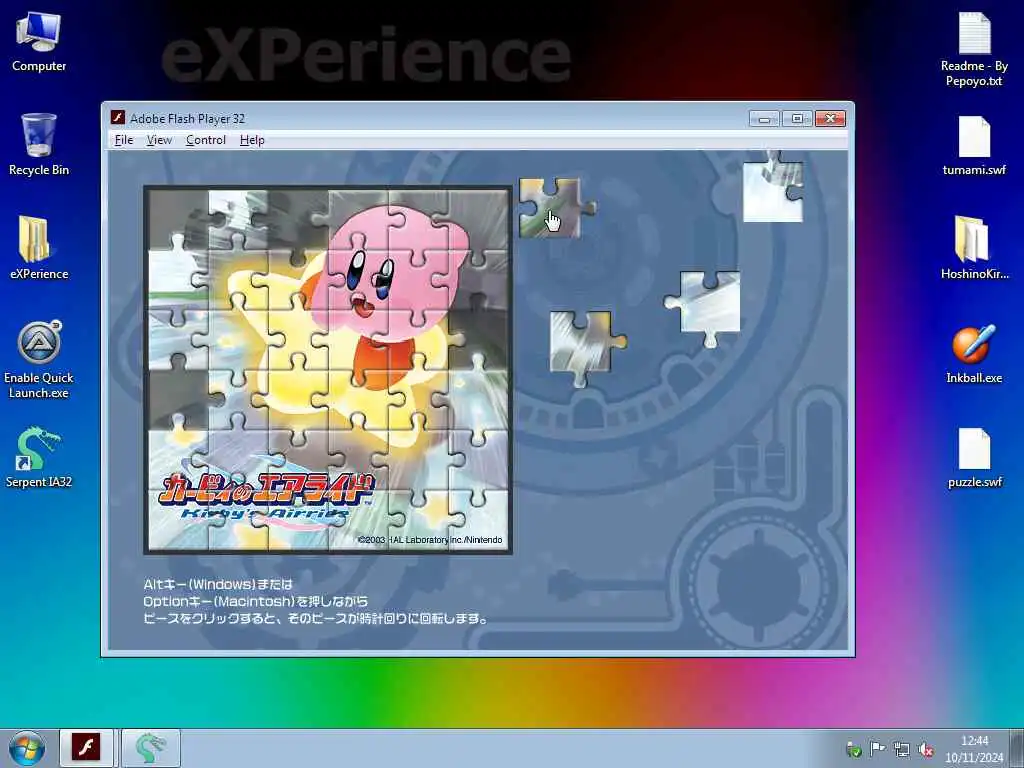Select the puzzle.swf file icon

tap(974, 457)
